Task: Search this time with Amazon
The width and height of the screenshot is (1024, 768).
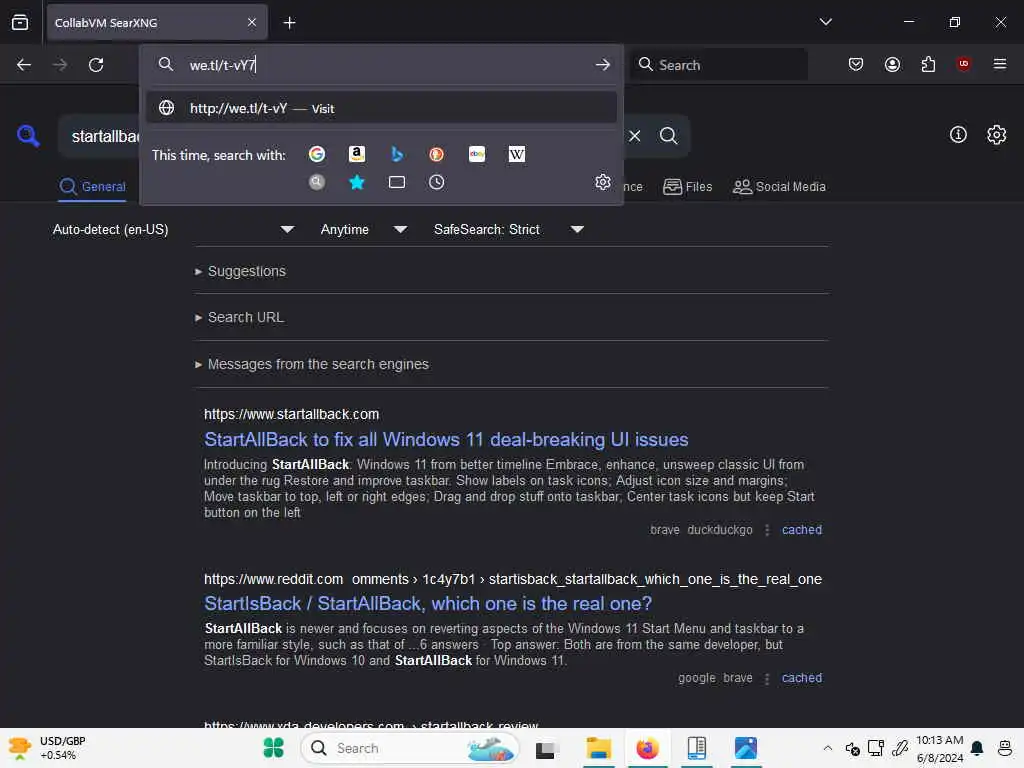Action: coord(357,154)
